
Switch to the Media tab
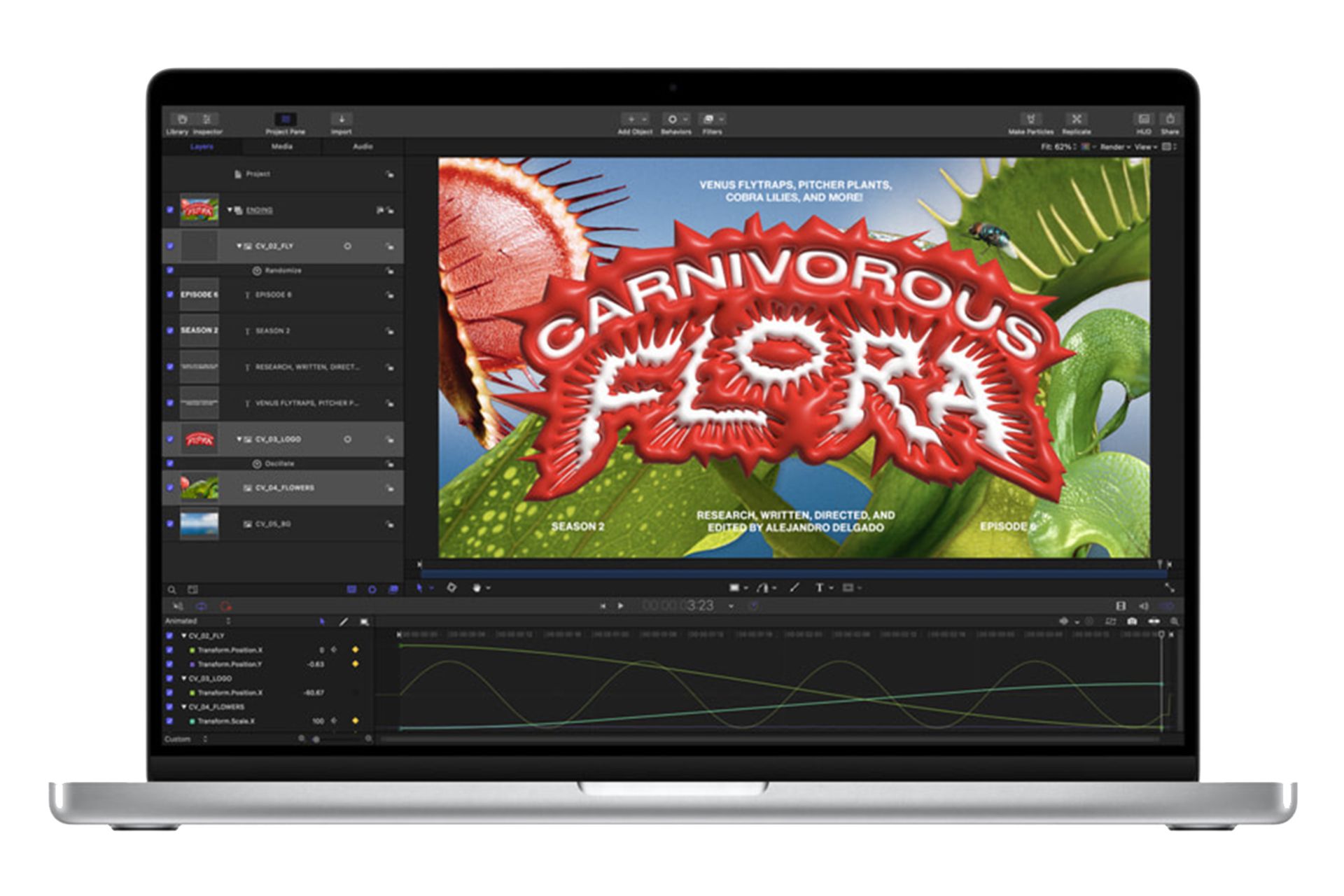coord(282,147)
